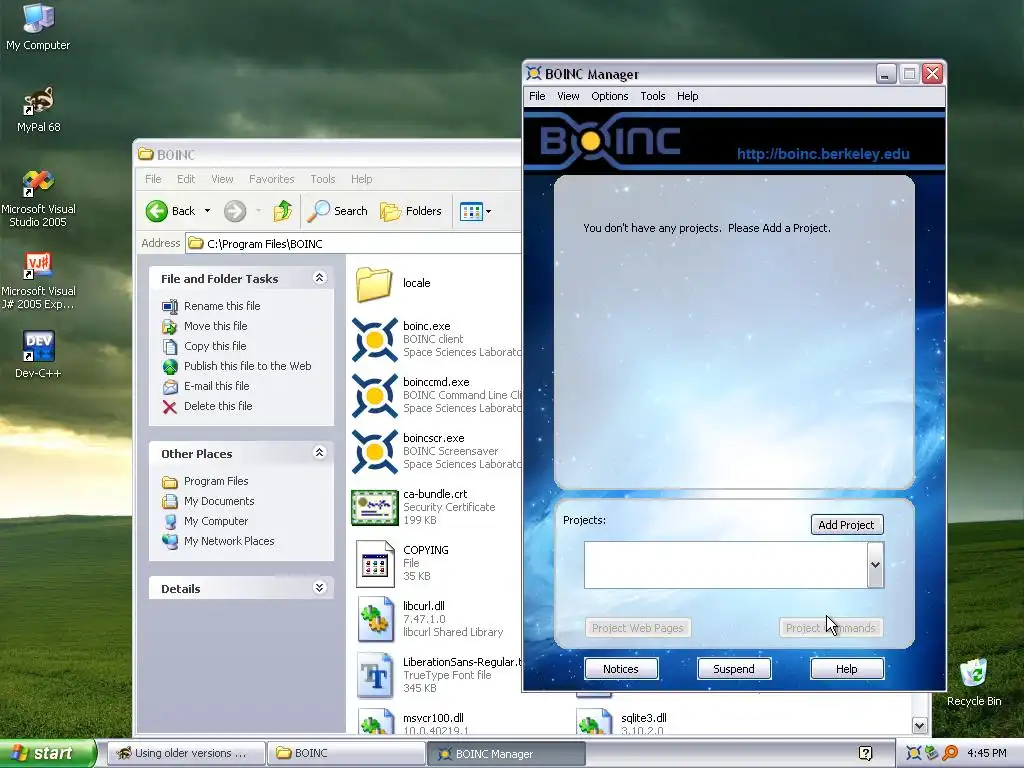
Task: Click Publish this file to the Web
Action: point(248,366)
